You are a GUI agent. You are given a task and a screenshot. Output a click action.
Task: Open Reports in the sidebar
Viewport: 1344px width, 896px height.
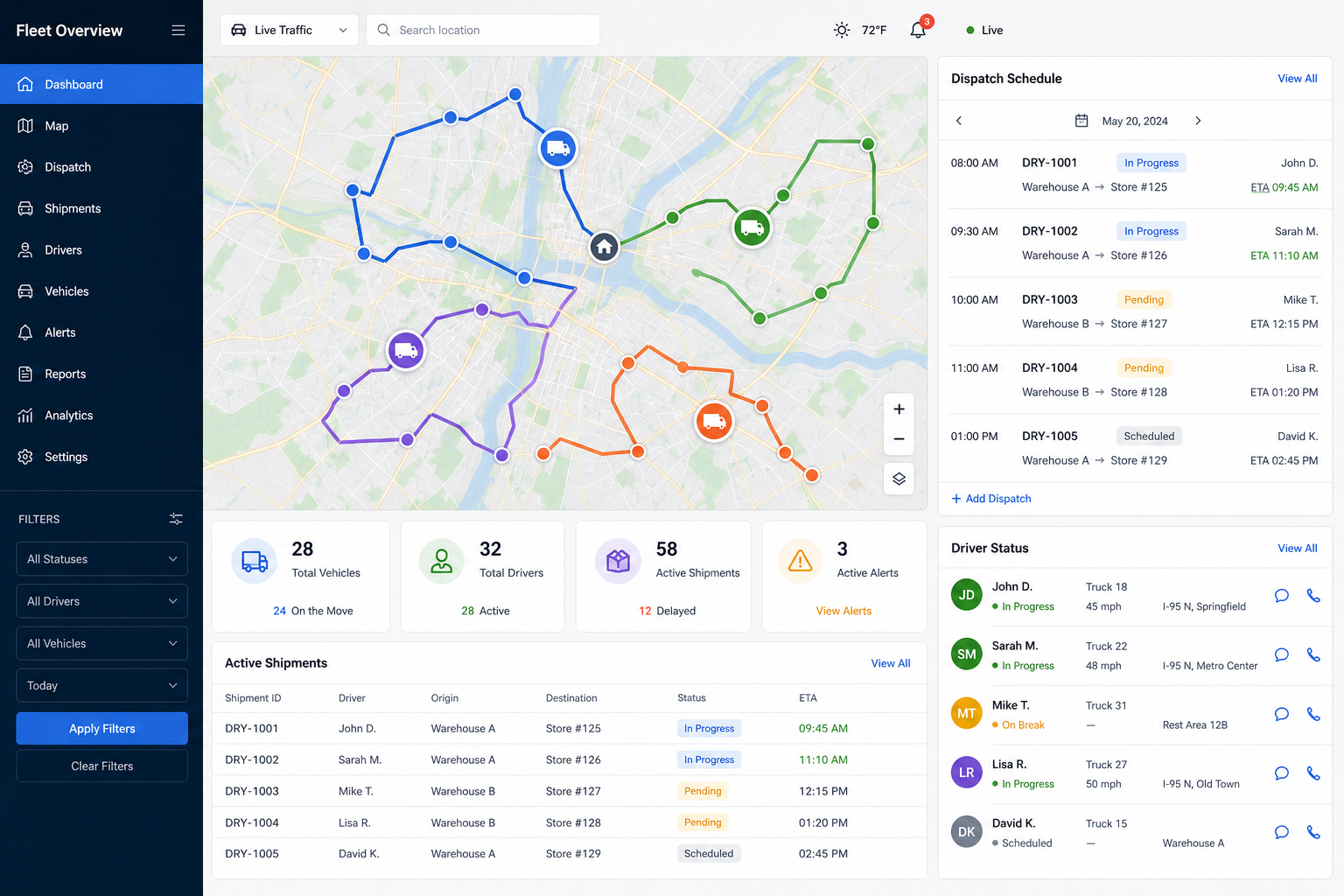101,374
